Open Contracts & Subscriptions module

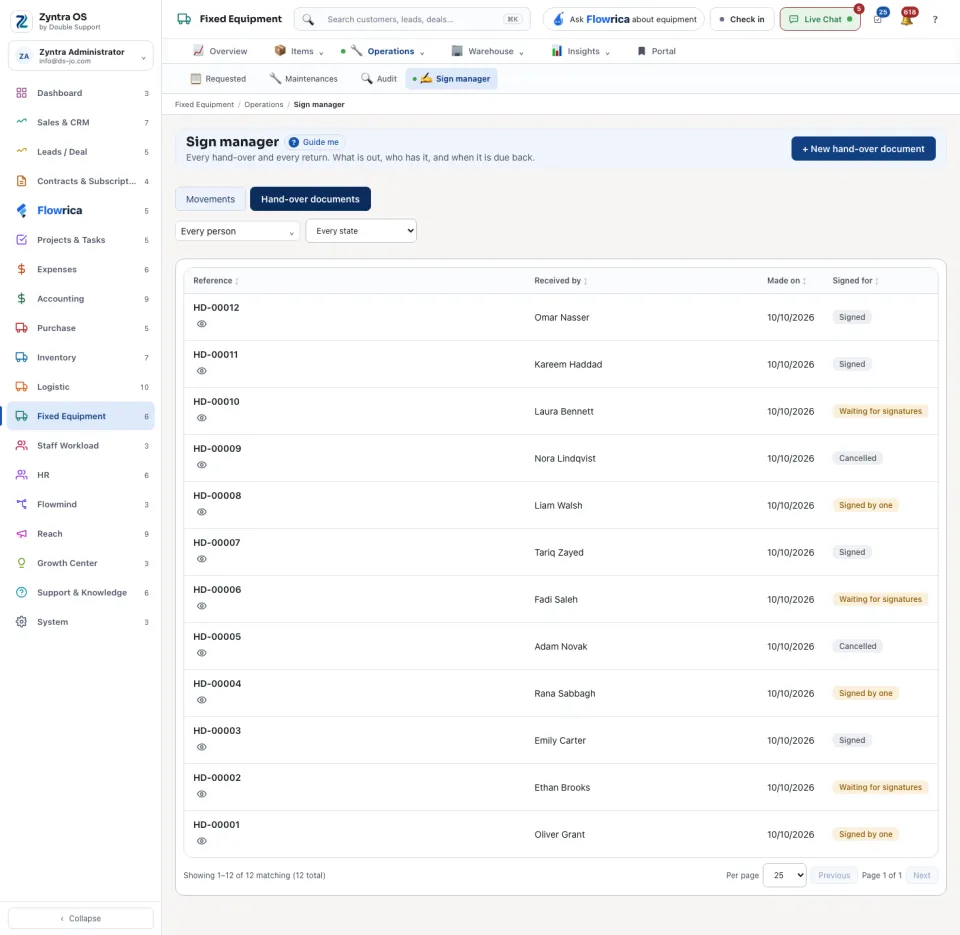(80, 181)
